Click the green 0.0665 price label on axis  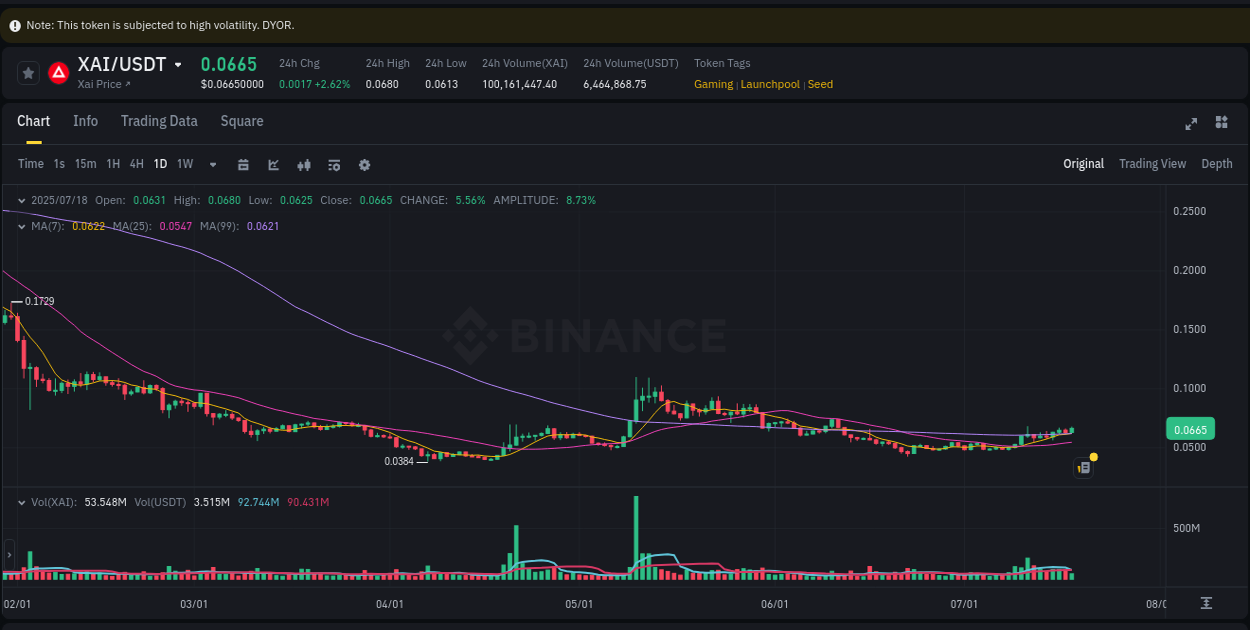[x=1189, y=428]
